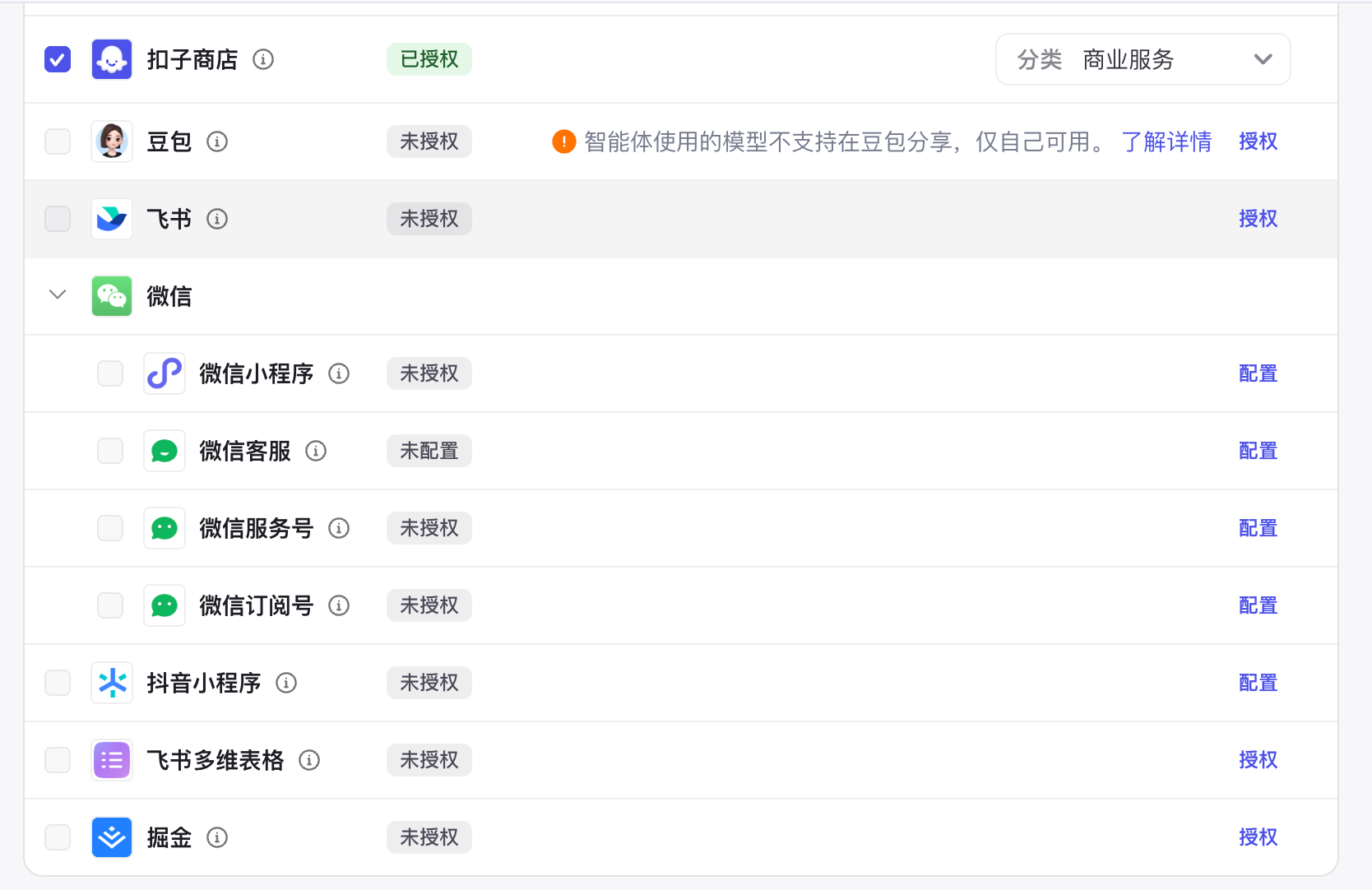Click 授权 for 飞书

coord(1258,219)
